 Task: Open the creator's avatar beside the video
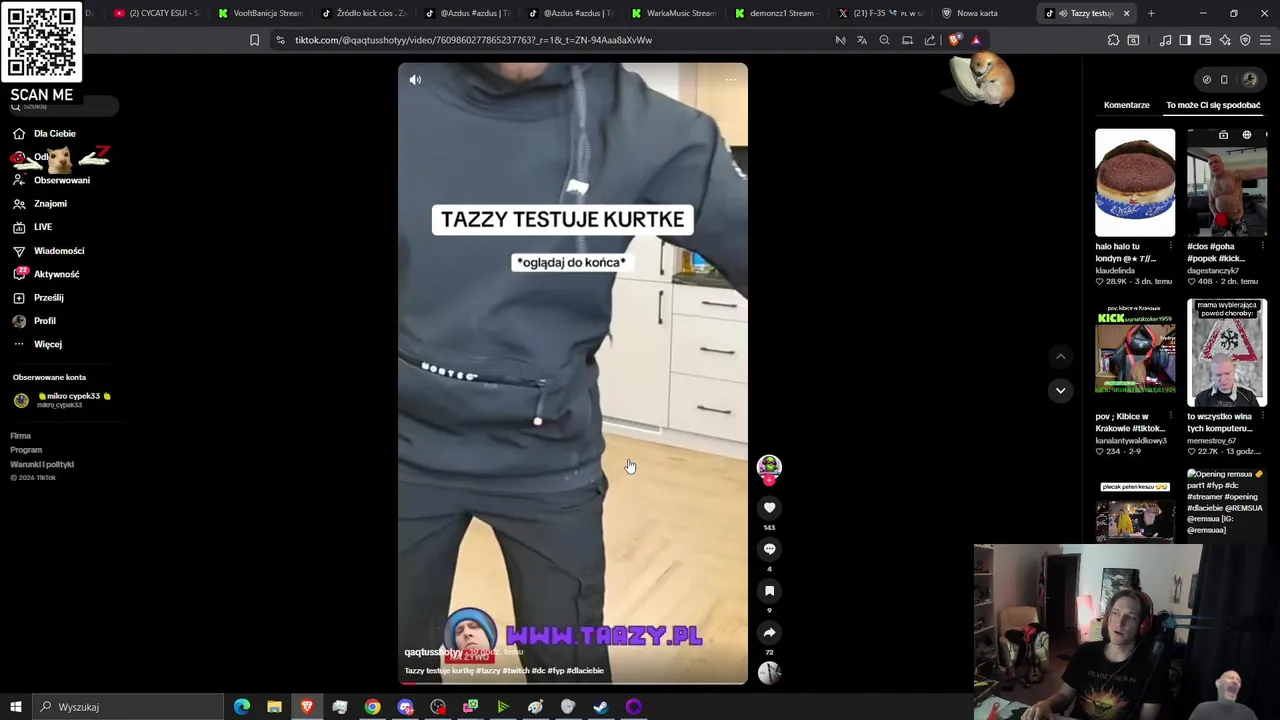point(769,466)
